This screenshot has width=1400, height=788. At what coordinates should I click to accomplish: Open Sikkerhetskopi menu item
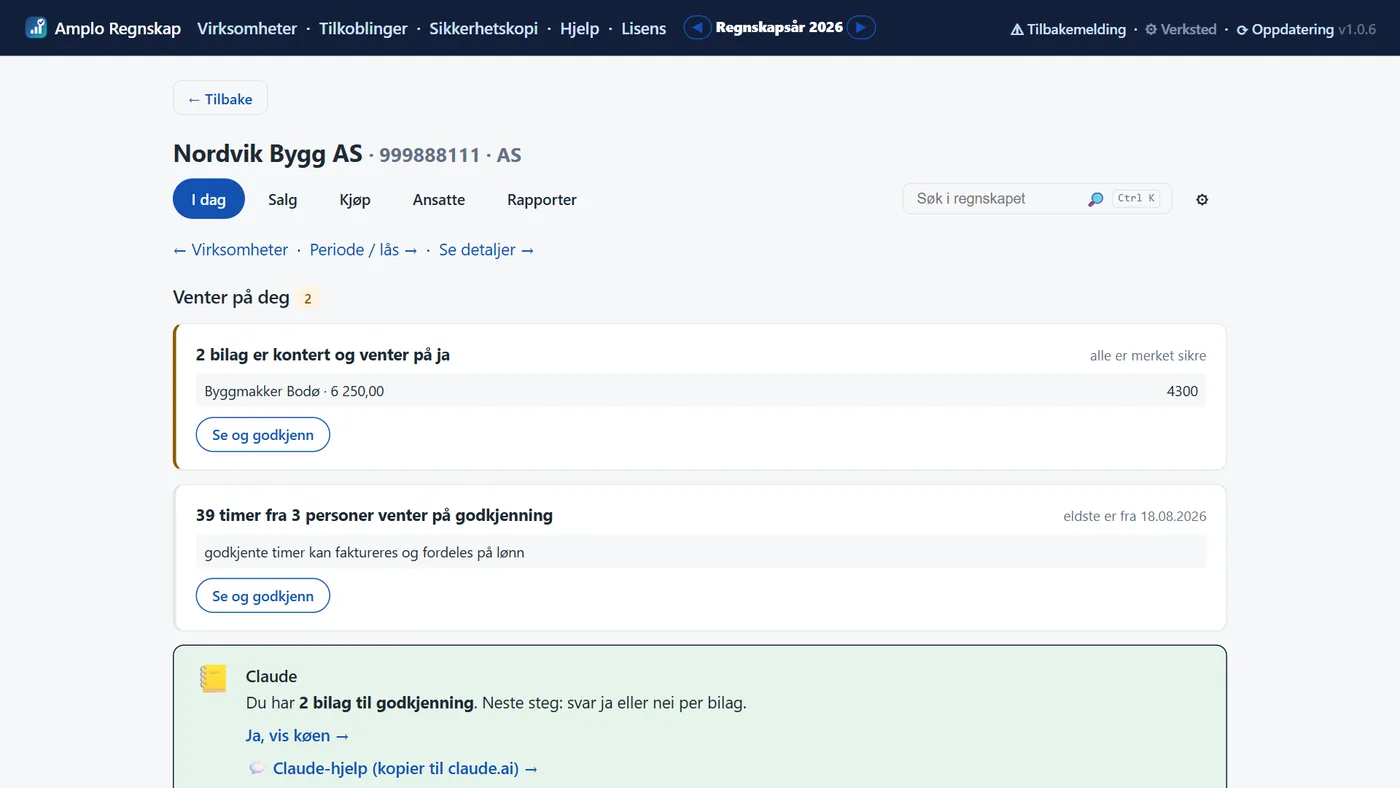483,28
